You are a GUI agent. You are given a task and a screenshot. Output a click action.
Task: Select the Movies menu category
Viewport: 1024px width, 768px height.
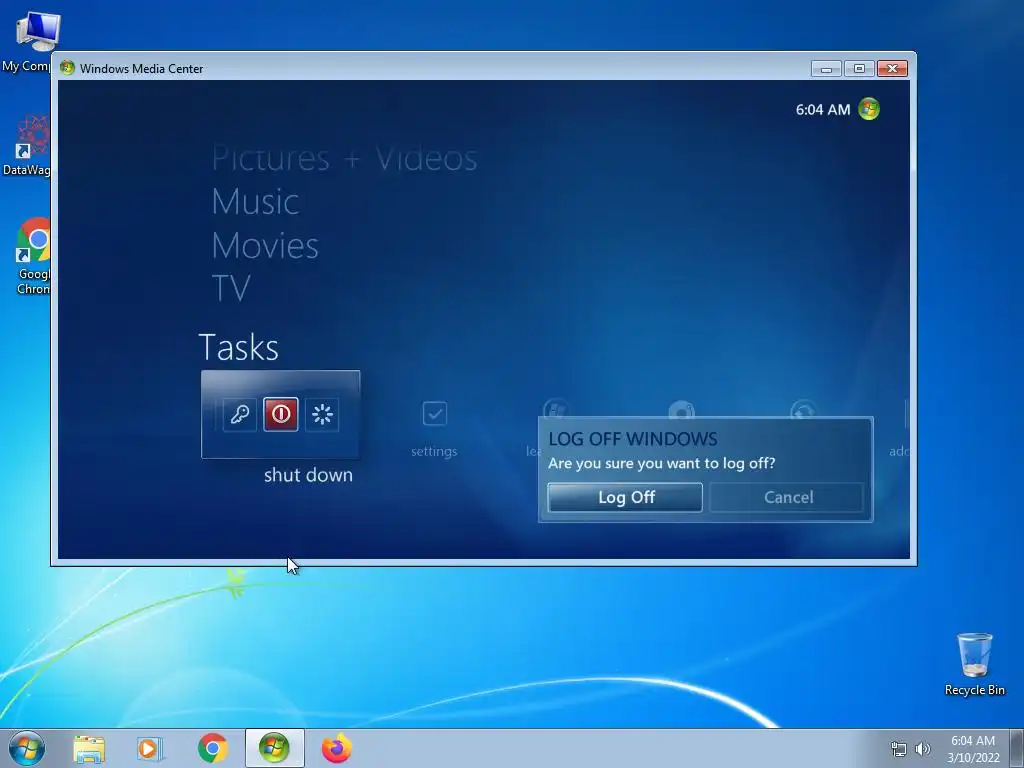(265, 246)
